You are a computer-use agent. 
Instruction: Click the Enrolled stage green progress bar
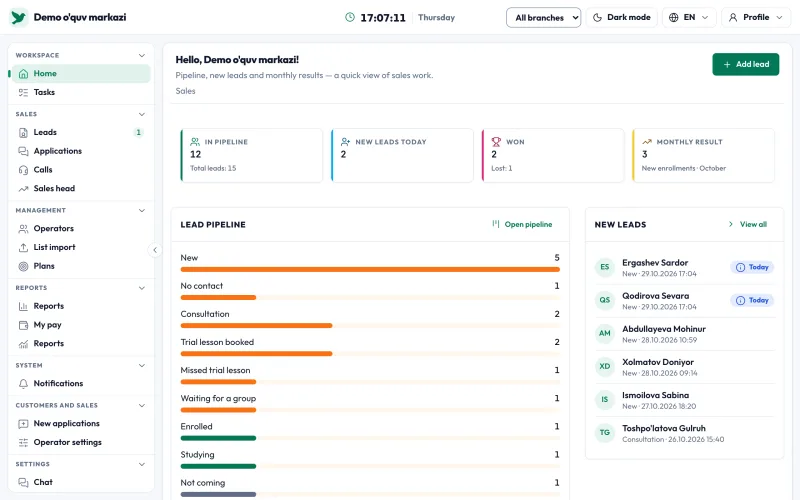tap(218, 438)
